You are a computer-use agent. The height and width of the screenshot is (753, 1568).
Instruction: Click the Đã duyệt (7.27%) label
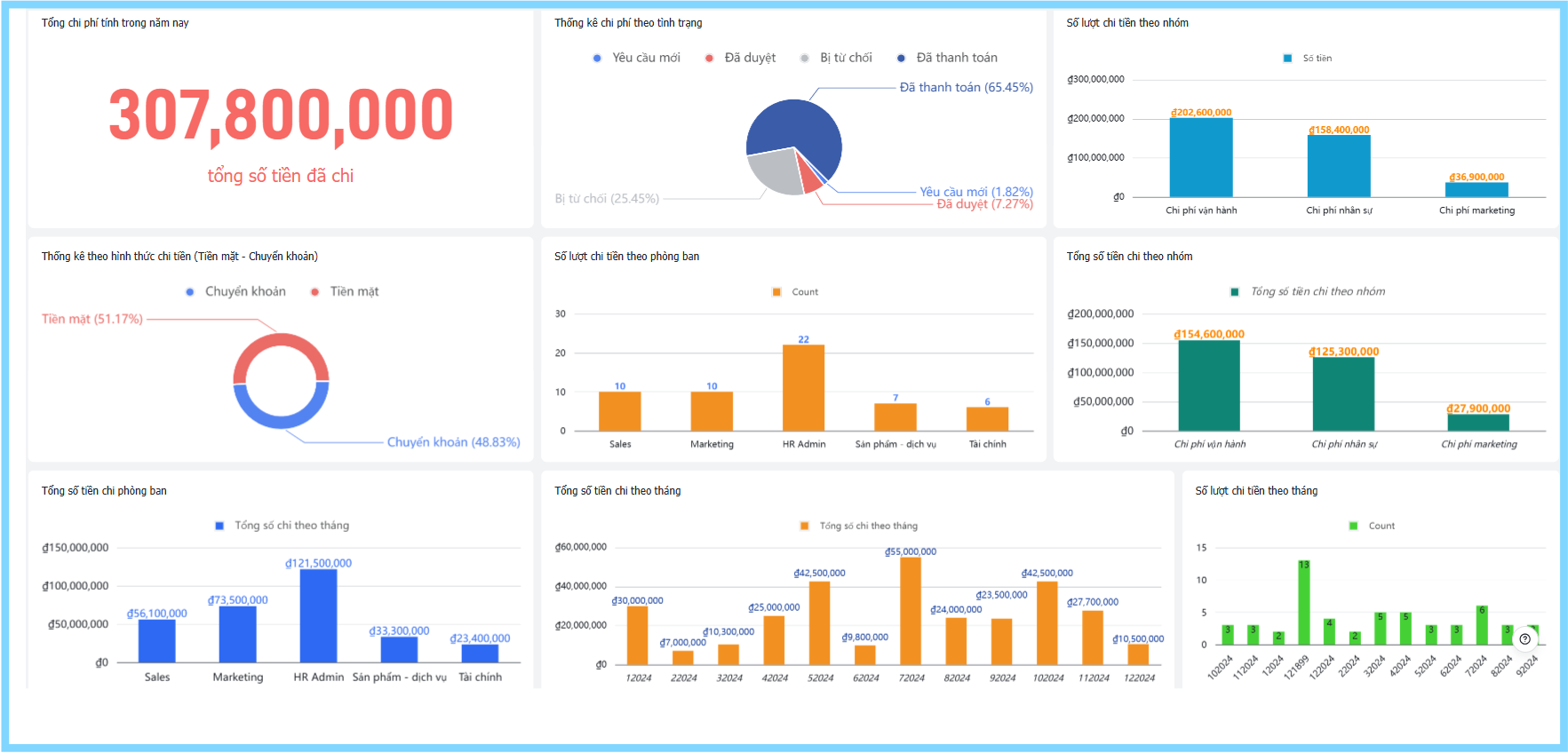(x=985, y=204)
